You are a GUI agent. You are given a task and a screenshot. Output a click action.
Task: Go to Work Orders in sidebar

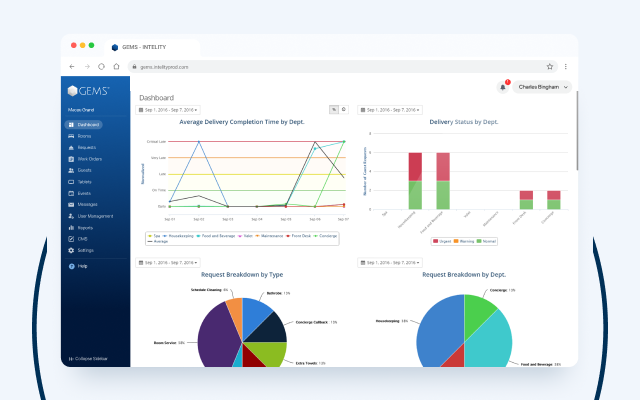tap(85, 159)
